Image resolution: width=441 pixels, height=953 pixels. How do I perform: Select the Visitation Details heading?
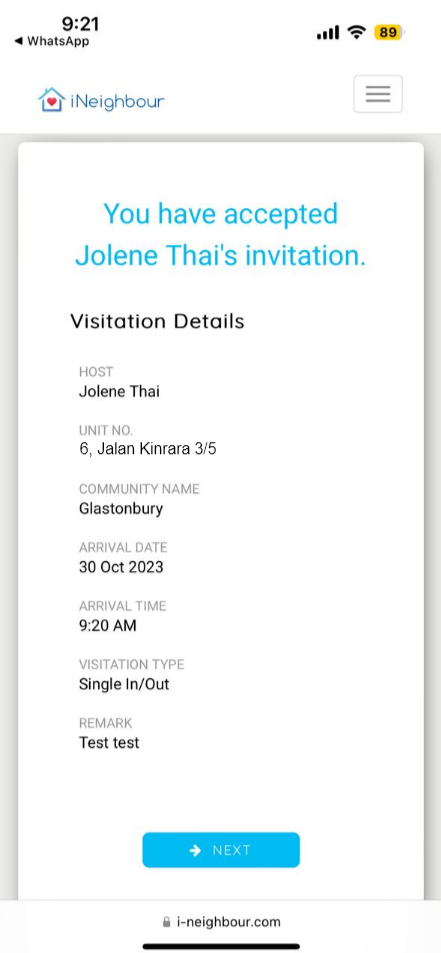[x=157, y=321]
